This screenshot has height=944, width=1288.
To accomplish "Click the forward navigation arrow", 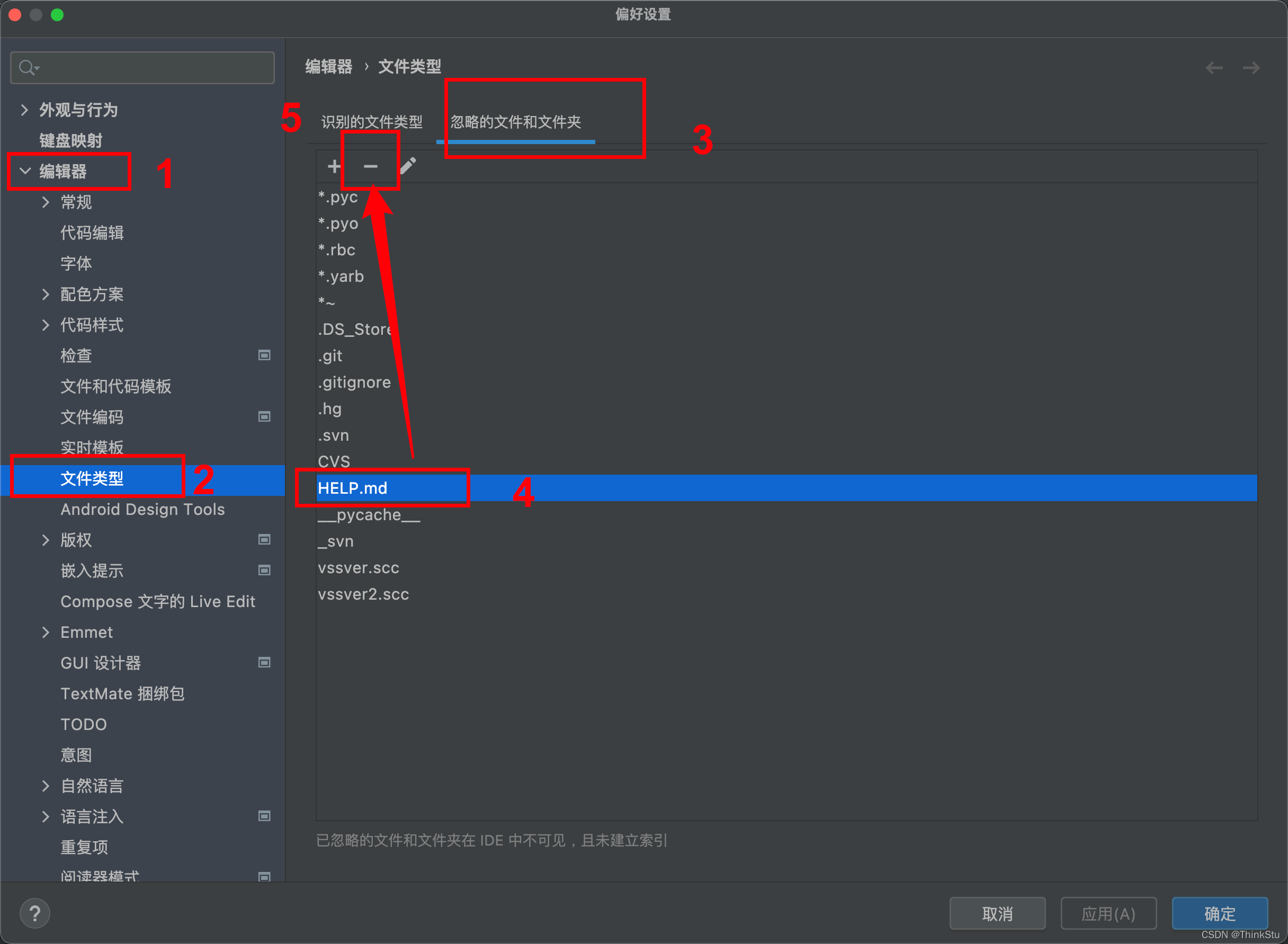I will tap(1251, 68).
